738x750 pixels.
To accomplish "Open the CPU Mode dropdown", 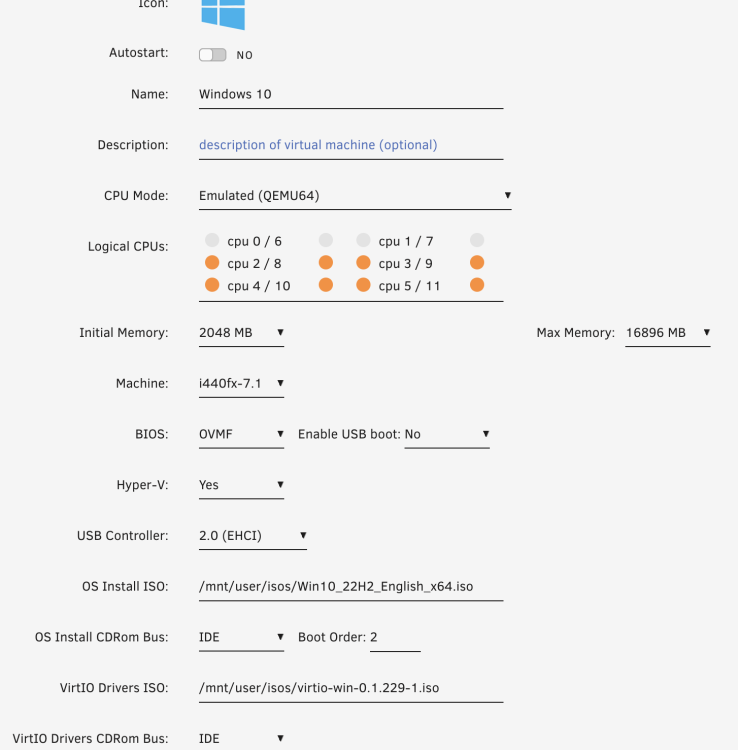I will point(355,196).
